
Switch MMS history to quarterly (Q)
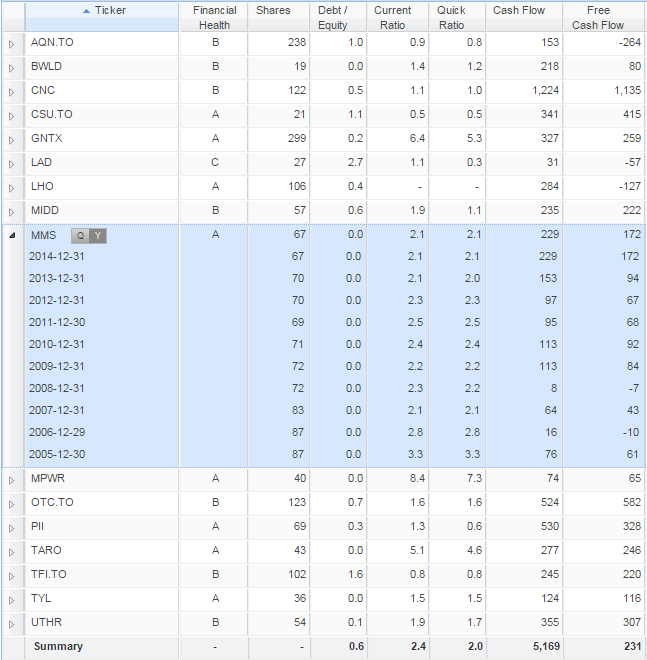[x=80, y=236]
